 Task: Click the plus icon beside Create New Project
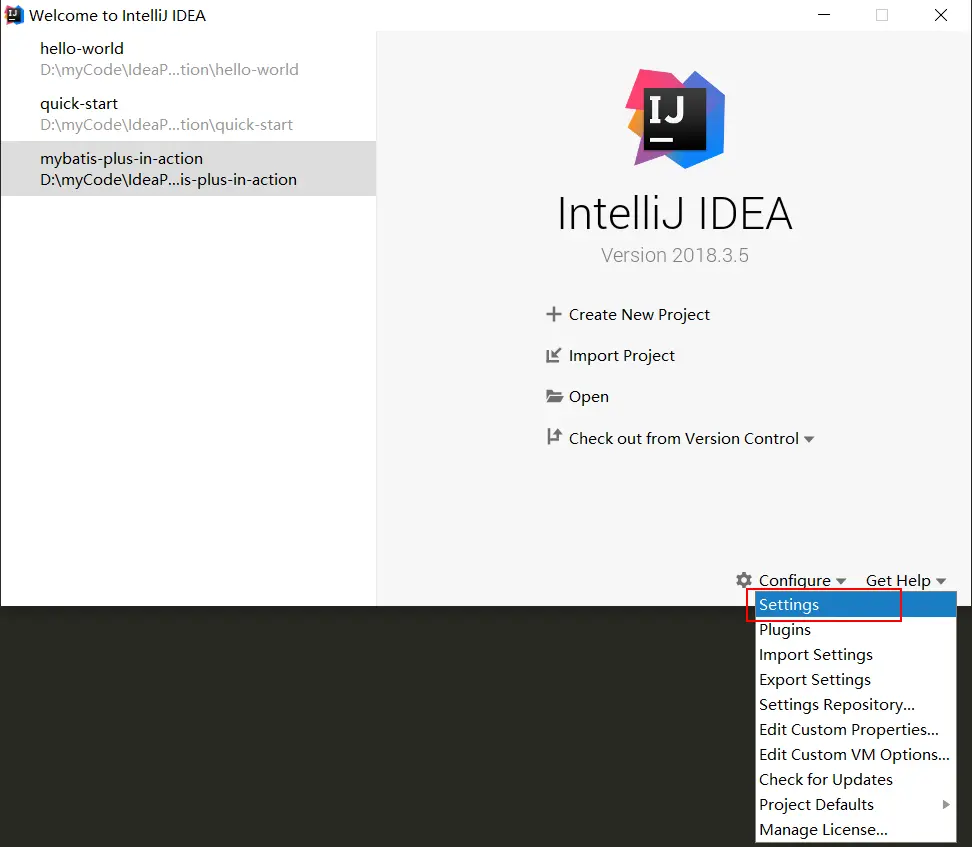553,314
